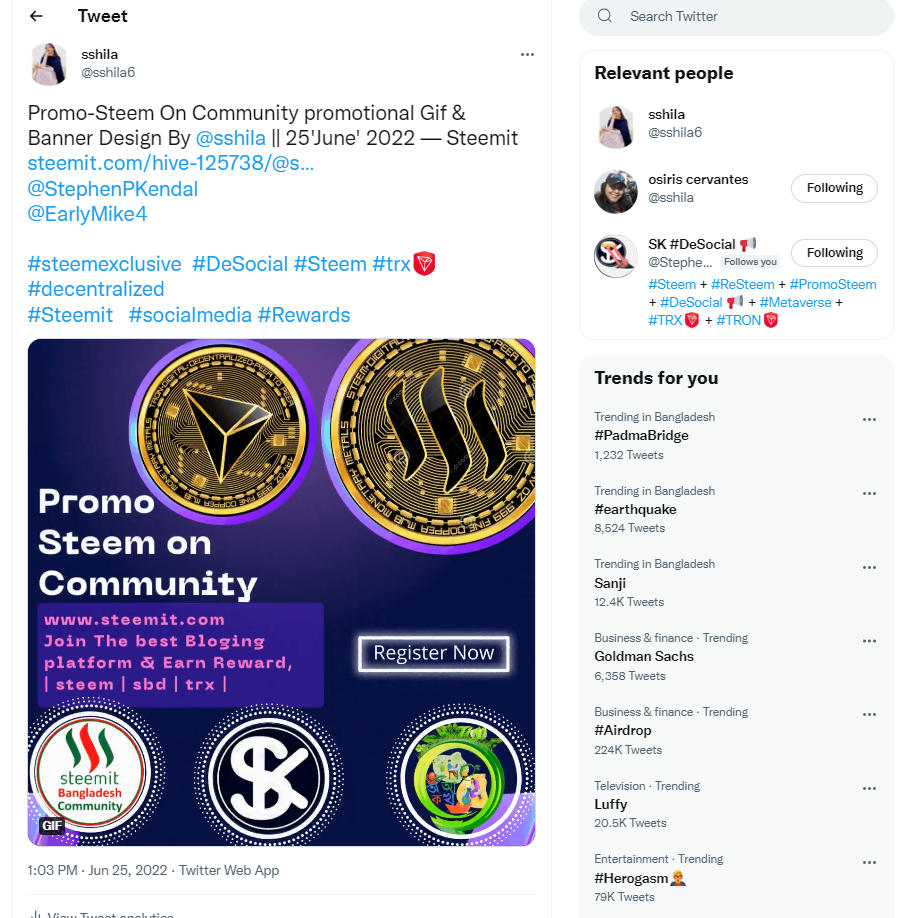This screenshot has width=916, height=918.
Task: Open sshila's avatar on the tweet
Action: click(x=49, y=64)
